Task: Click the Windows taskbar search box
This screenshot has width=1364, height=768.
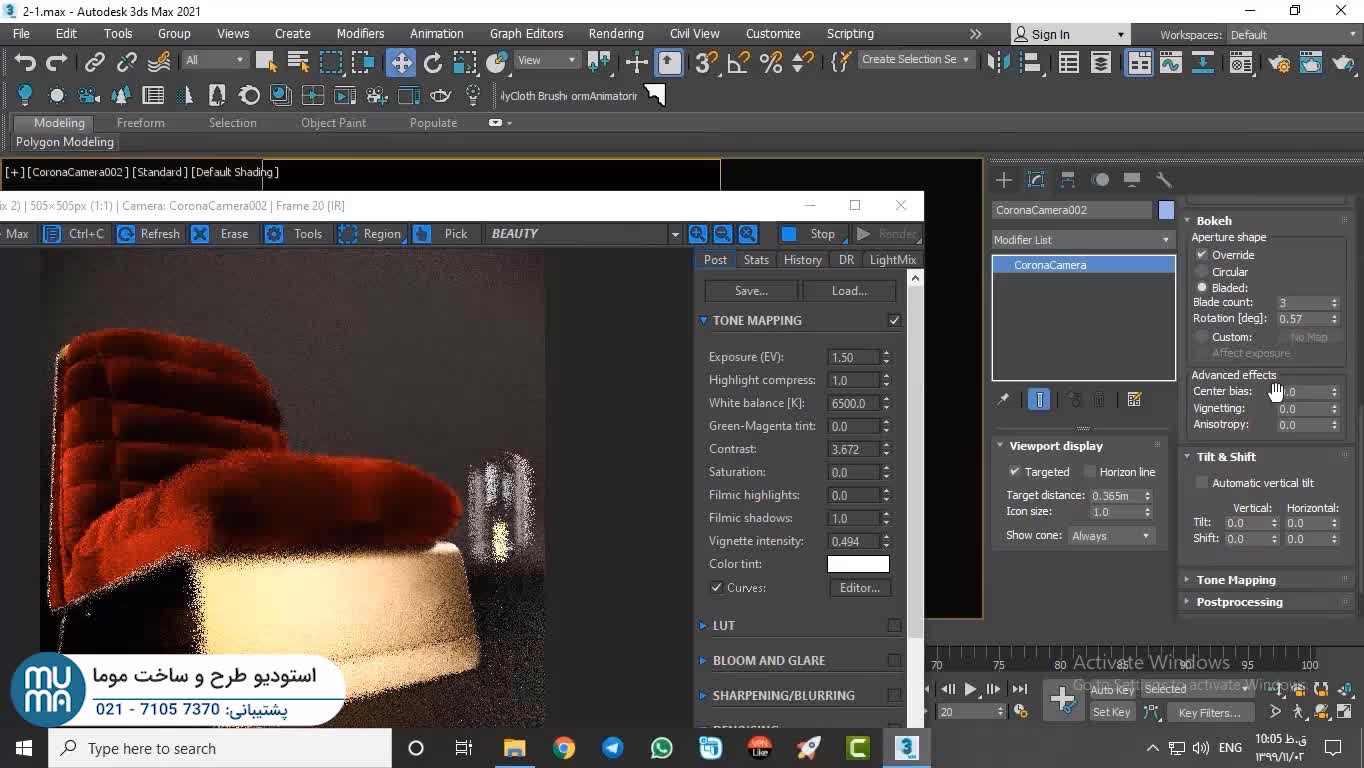Action: click(220, 748)
